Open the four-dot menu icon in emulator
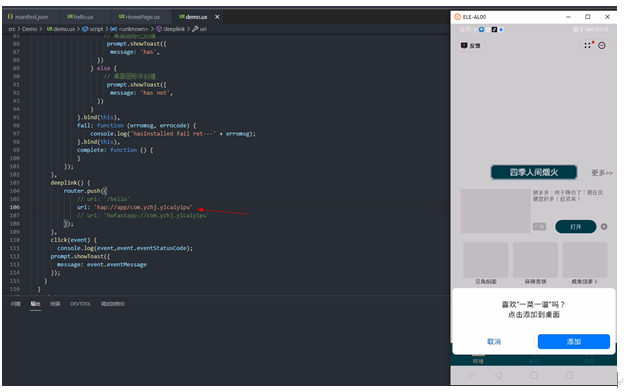Image resolution: width=624 pixels, height=392 pixels. click(x=587, y=45)
